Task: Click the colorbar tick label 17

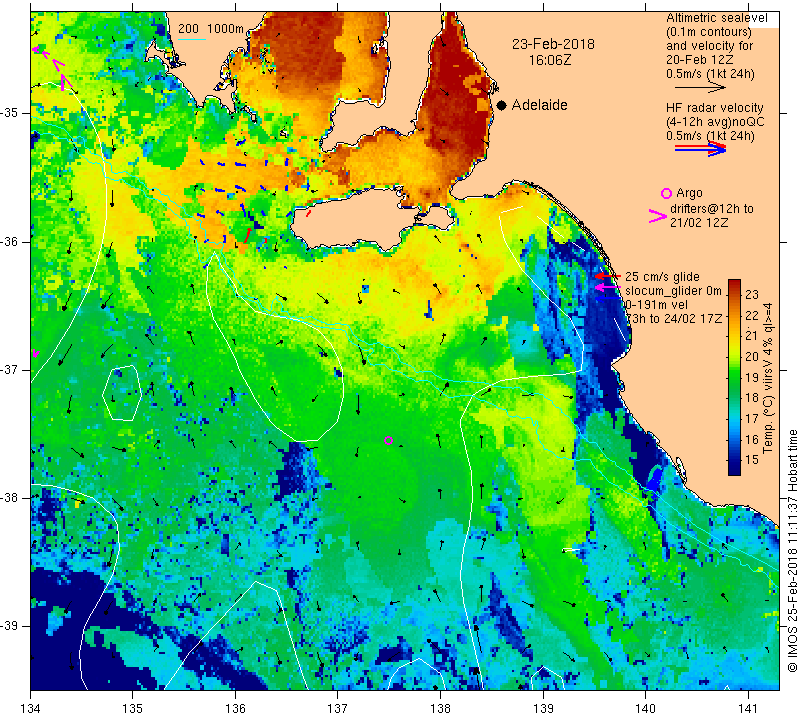Action: point(752,419)
